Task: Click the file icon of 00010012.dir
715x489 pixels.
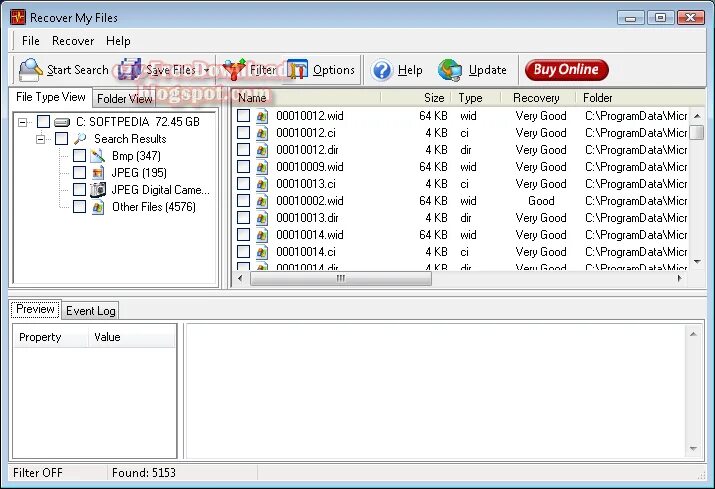Action: 262,150
